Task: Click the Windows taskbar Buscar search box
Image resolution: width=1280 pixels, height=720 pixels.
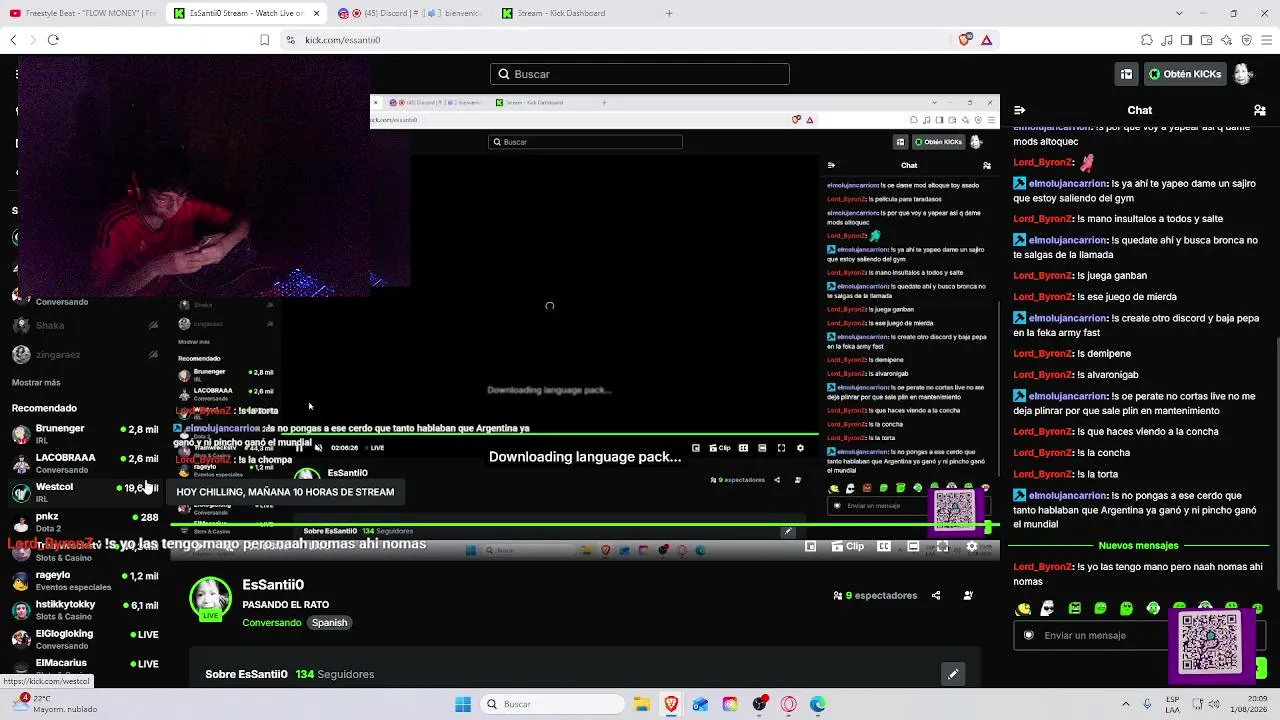Action: [552, 704]
